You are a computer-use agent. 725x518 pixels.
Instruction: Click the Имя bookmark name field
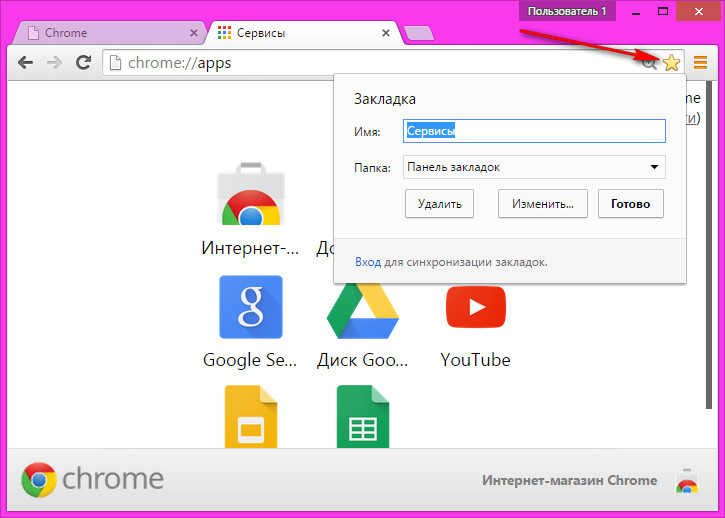534,131
